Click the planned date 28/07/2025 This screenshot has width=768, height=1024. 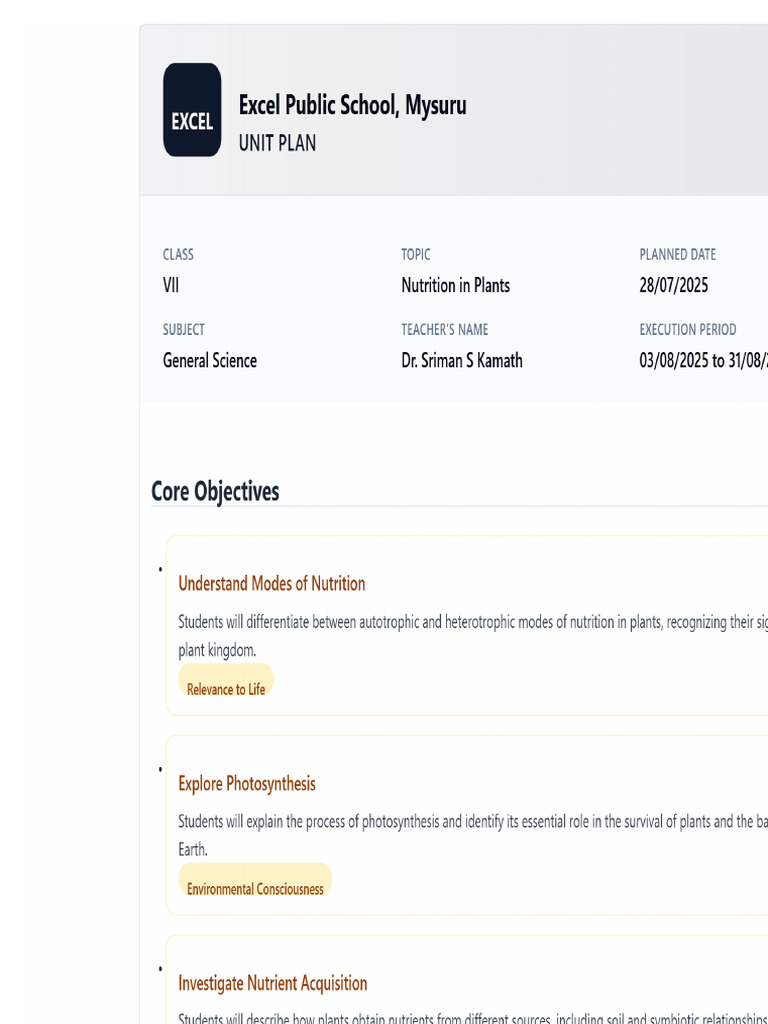click(x=674, y=285)
